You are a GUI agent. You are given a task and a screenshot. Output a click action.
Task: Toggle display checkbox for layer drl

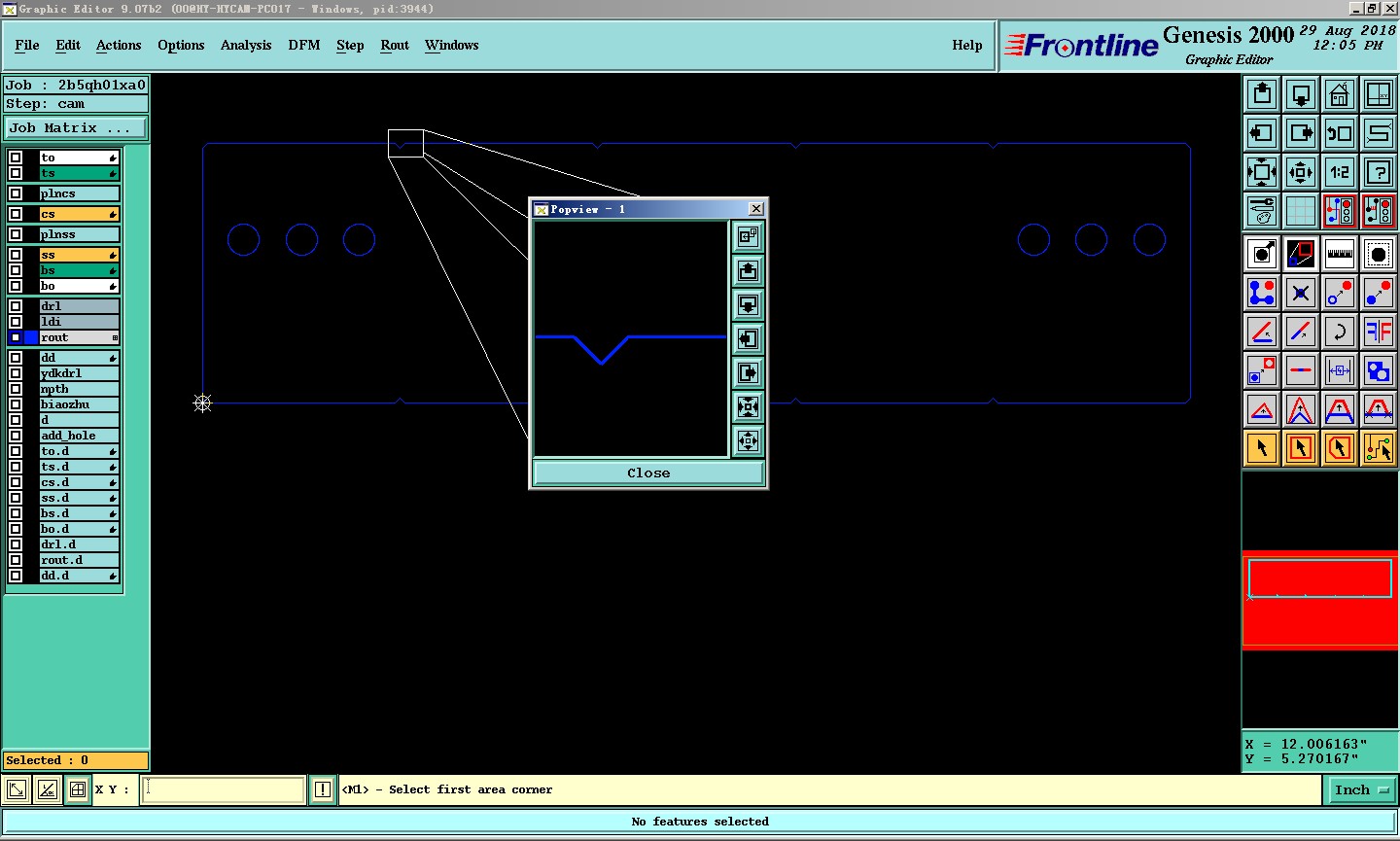tap(16, 306)
